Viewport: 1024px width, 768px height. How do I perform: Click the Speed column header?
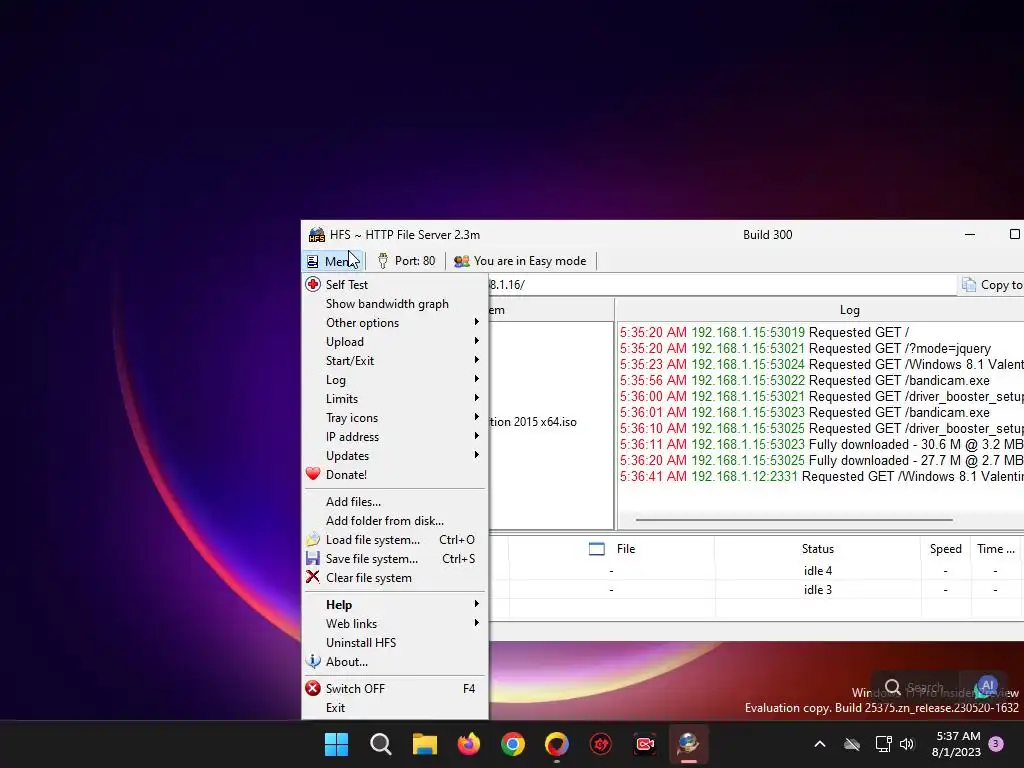[946, 549]
